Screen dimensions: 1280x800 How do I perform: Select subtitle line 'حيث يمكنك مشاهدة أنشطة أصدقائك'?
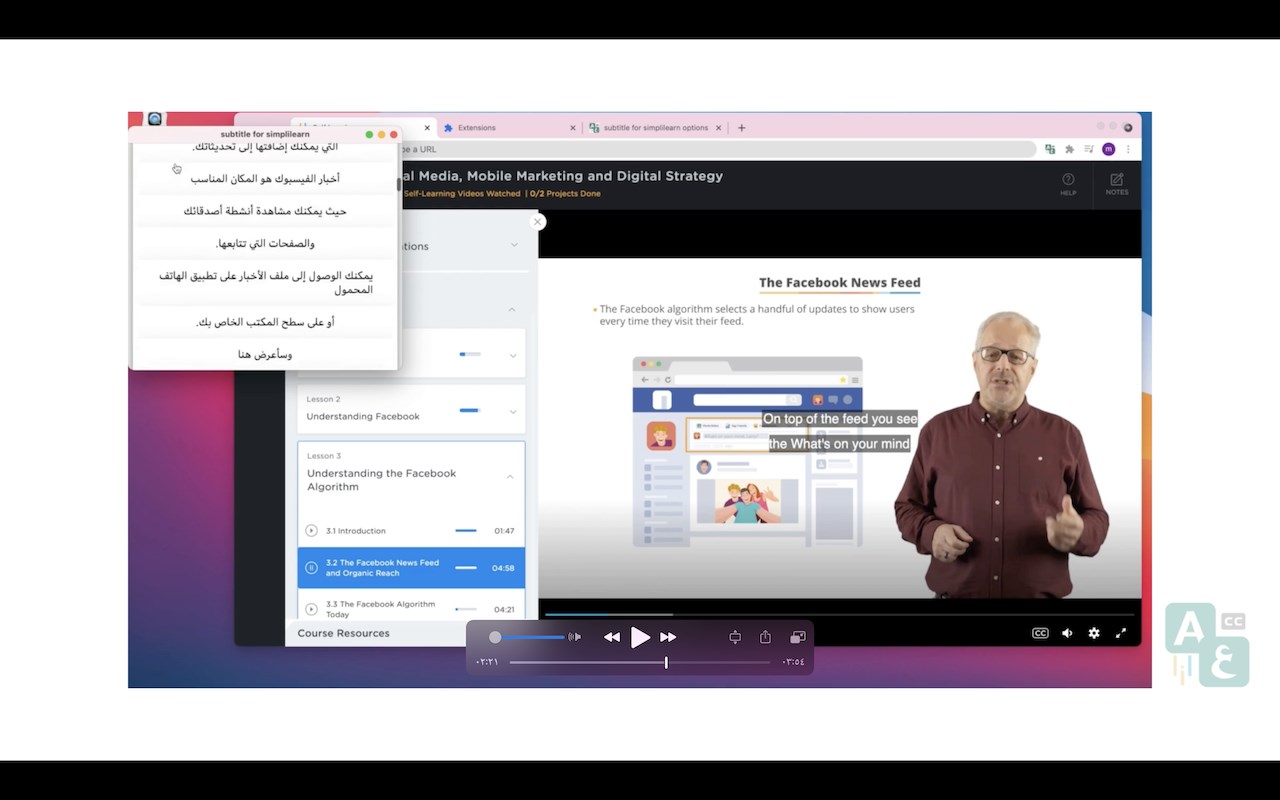tap(265, 211)
